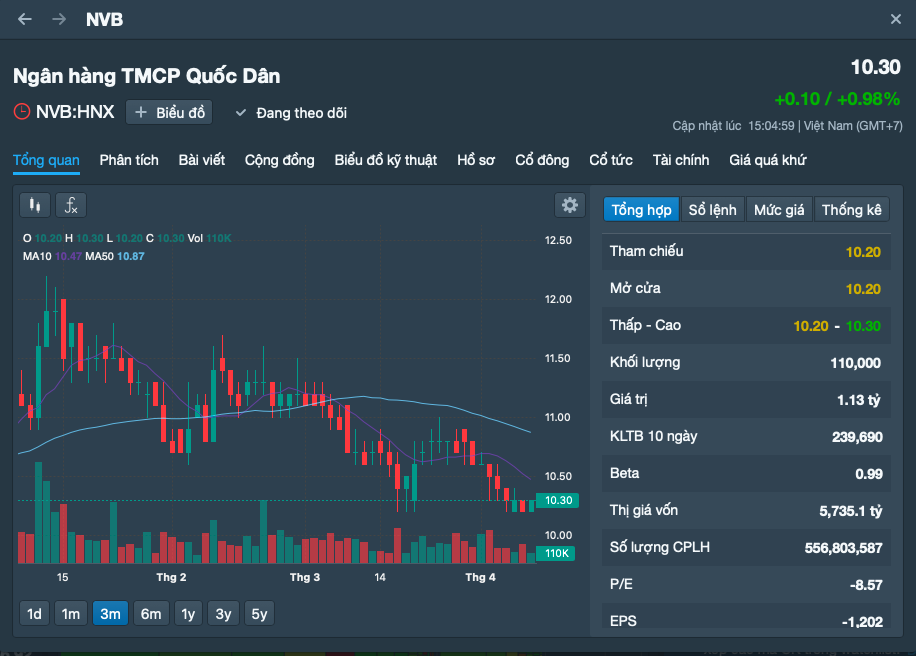
Task: Open the fx indicators menu
Action: [71, 205]
